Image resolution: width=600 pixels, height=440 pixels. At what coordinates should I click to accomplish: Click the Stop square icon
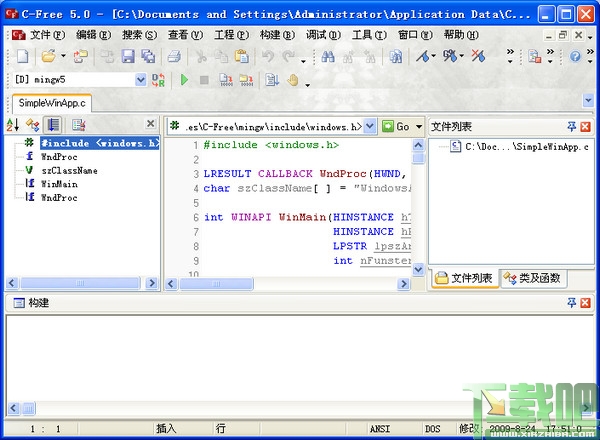(x=204, y=80)
